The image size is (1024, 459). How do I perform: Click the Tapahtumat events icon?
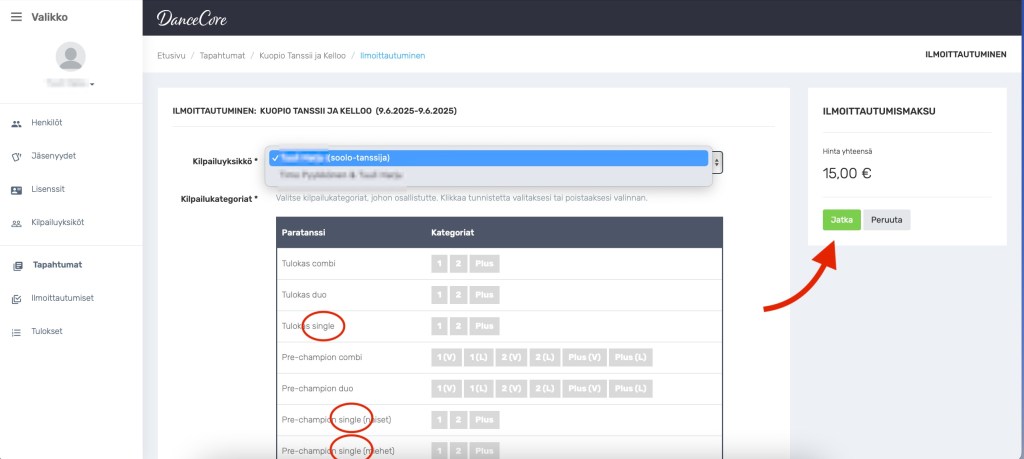16,266
